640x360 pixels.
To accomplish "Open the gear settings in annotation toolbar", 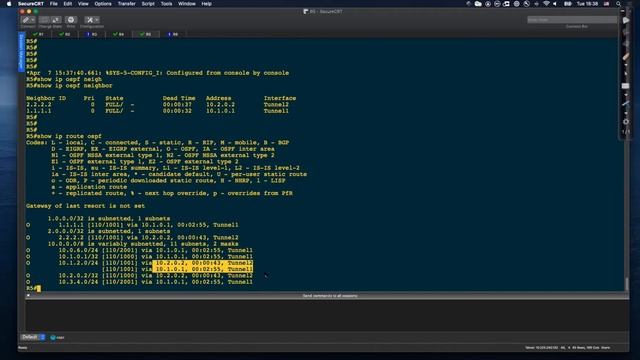I will [626, 122].
